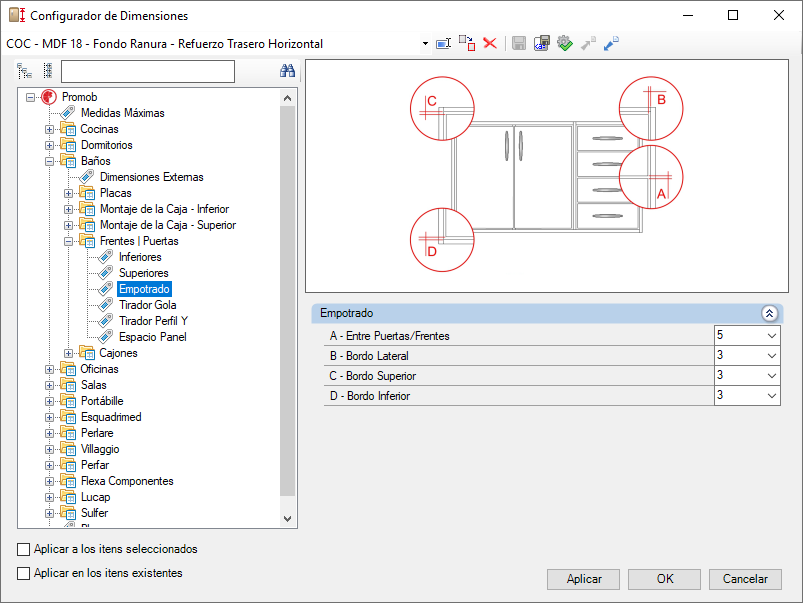Select Tirador Perfil Y item
This screenshot has width=803, height=603.
(153, 321)
